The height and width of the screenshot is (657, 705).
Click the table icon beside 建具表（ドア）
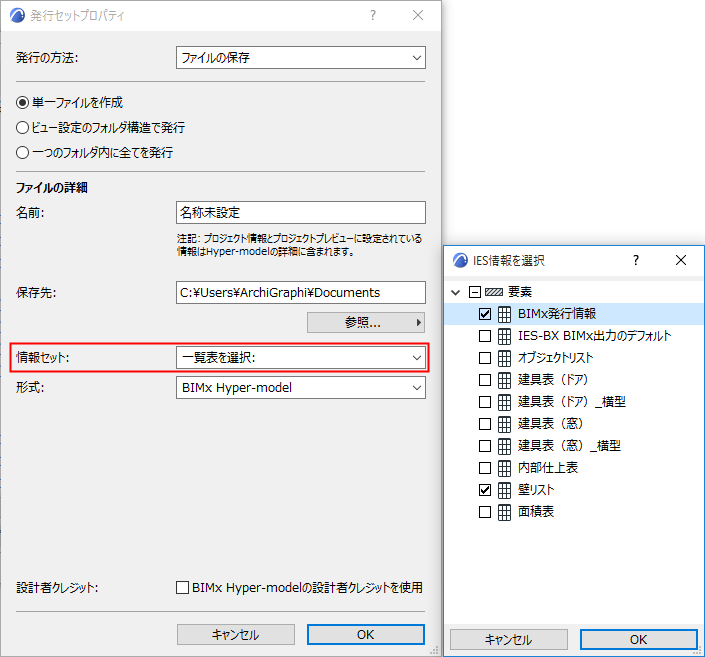click(504, 380)
